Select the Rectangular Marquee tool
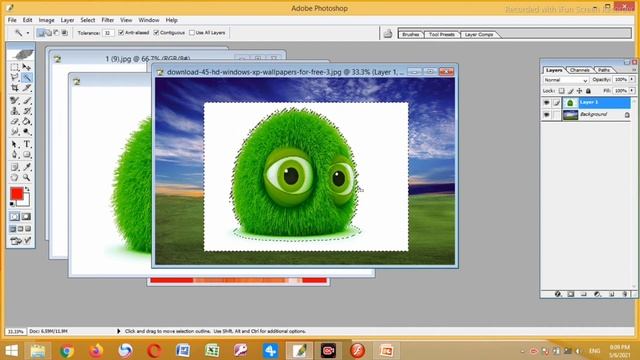This screenshot has width=640, height=360. pyautogui.click(x=15, y=67)
